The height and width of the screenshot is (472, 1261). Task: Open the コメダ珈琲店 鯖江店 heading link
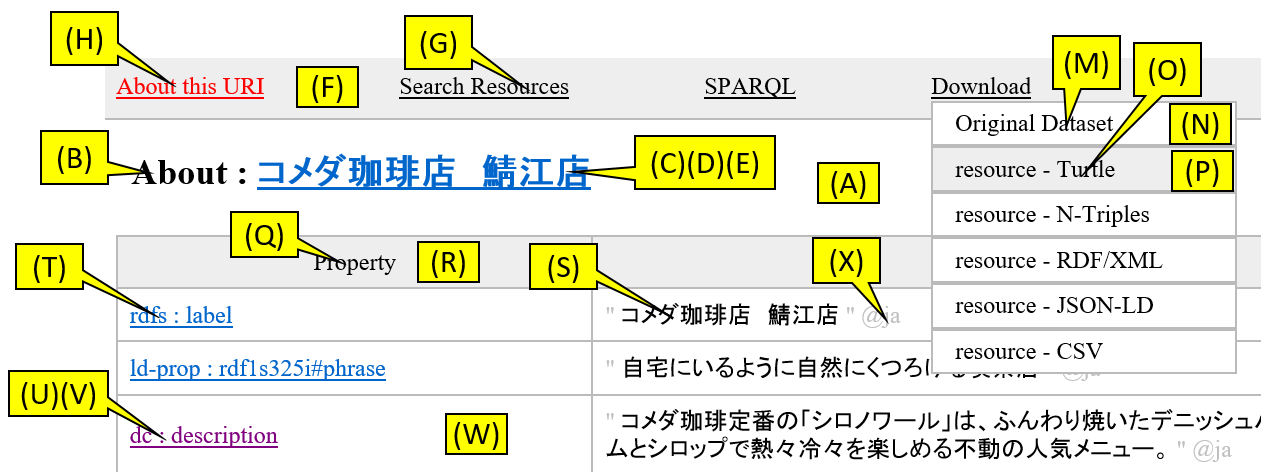pyautogui.click(x=423, y=174)
